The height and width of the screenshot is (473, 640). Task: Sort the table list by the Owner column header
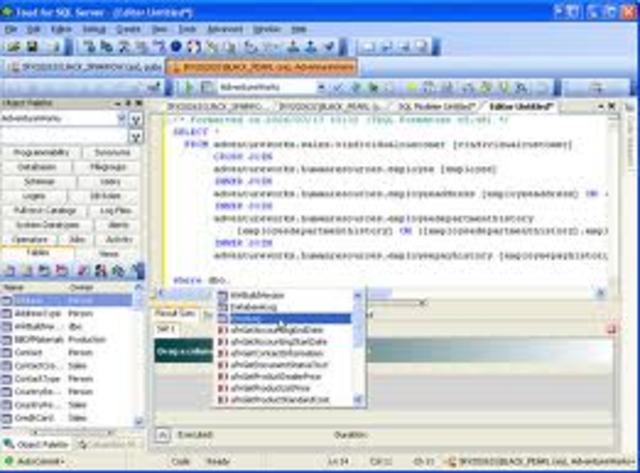point(100,287)
